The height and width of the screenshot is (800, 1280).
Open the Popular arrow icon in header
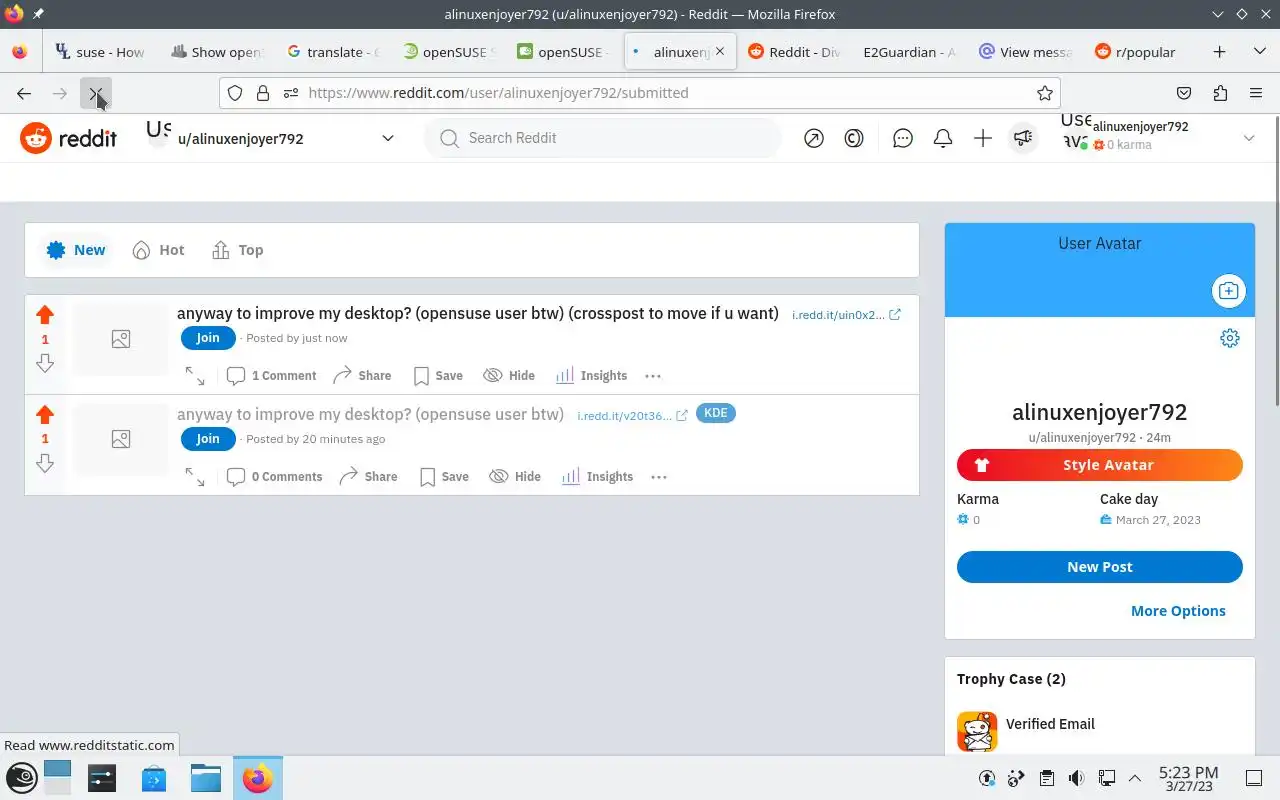coord(814,138)
